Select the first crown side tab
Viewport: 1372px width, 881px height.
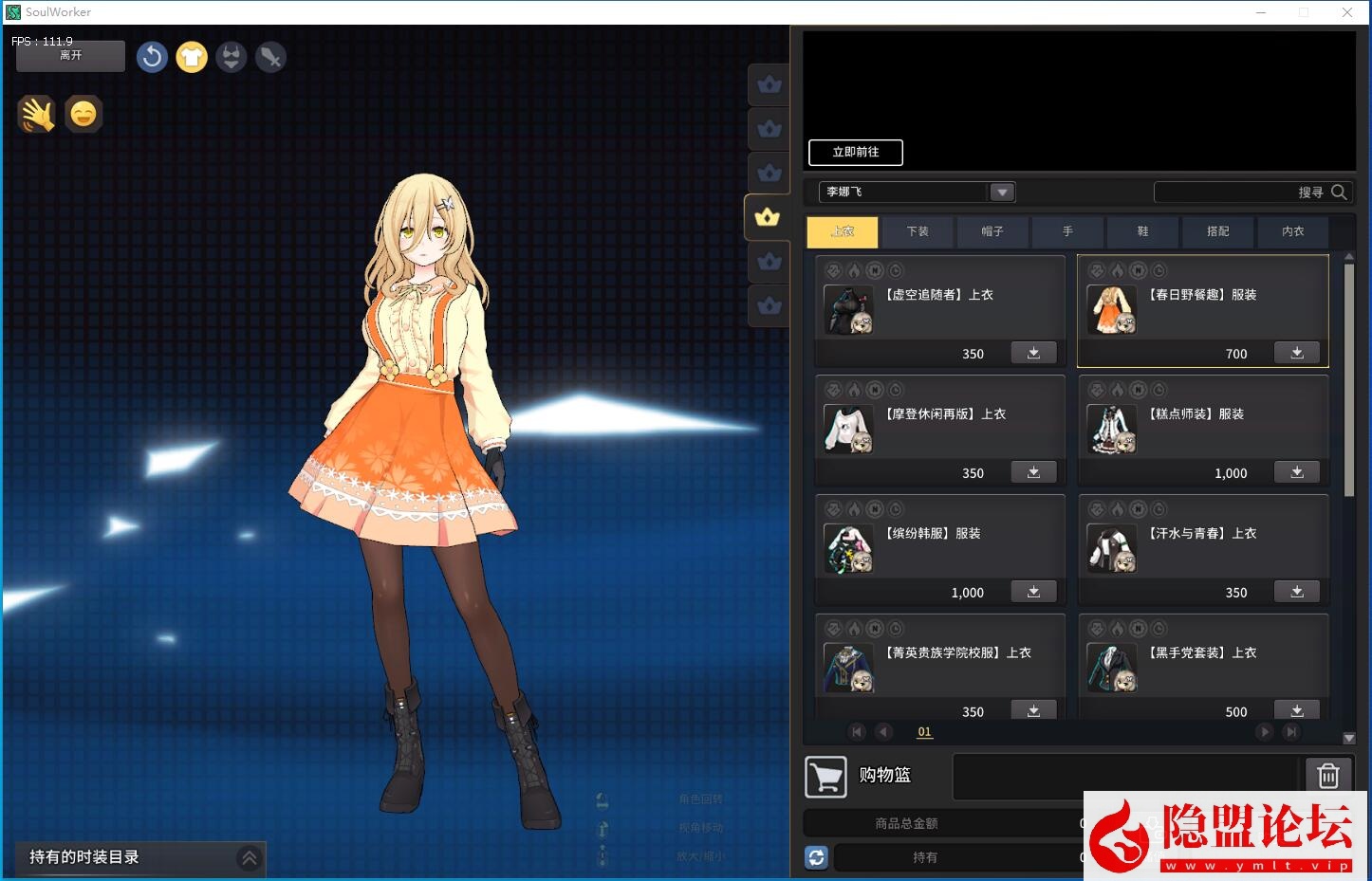769,84
